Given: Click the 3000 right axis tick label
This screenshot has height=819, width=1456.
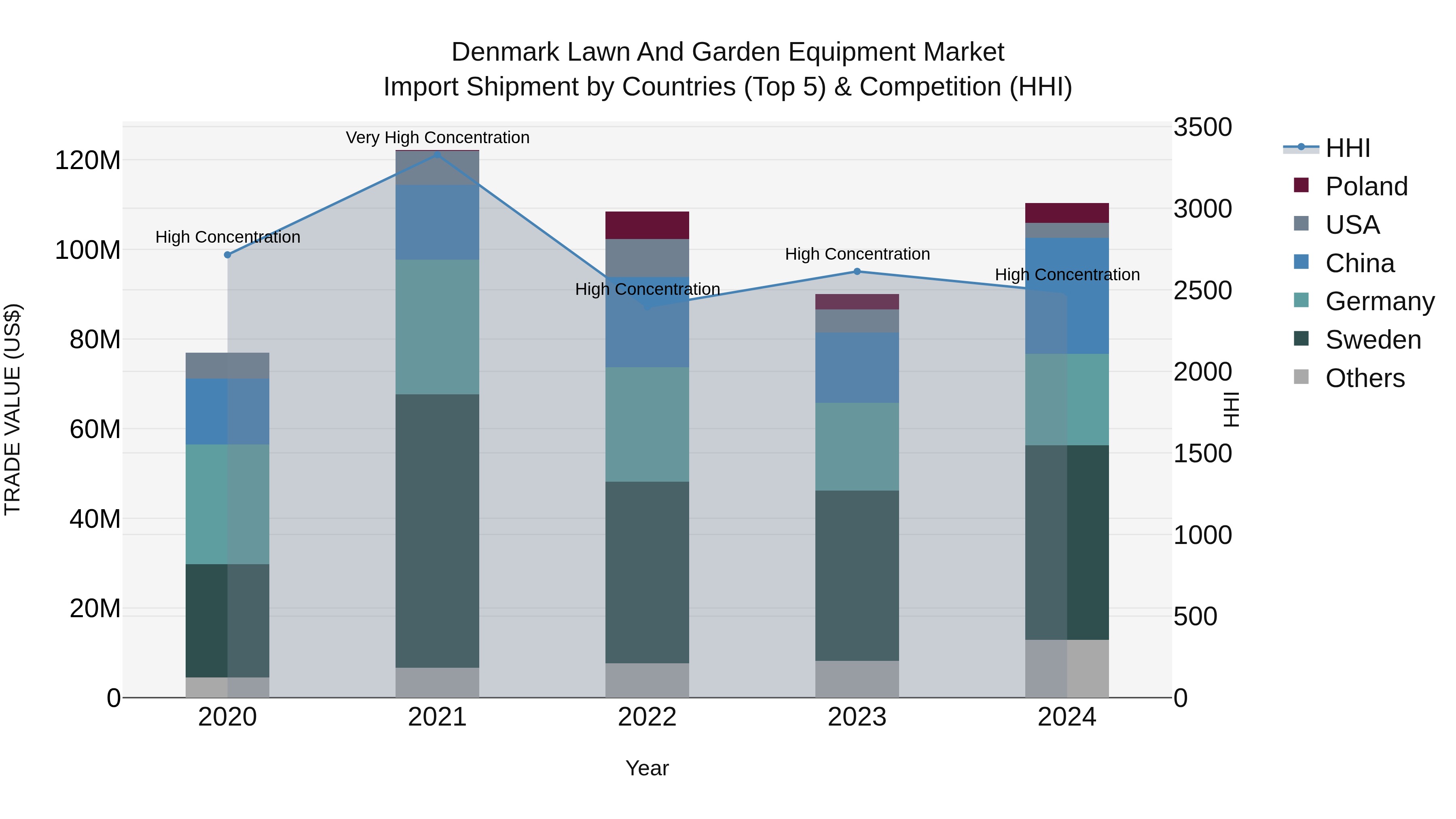Looking at the screenshot, I should coord(1203,209).
